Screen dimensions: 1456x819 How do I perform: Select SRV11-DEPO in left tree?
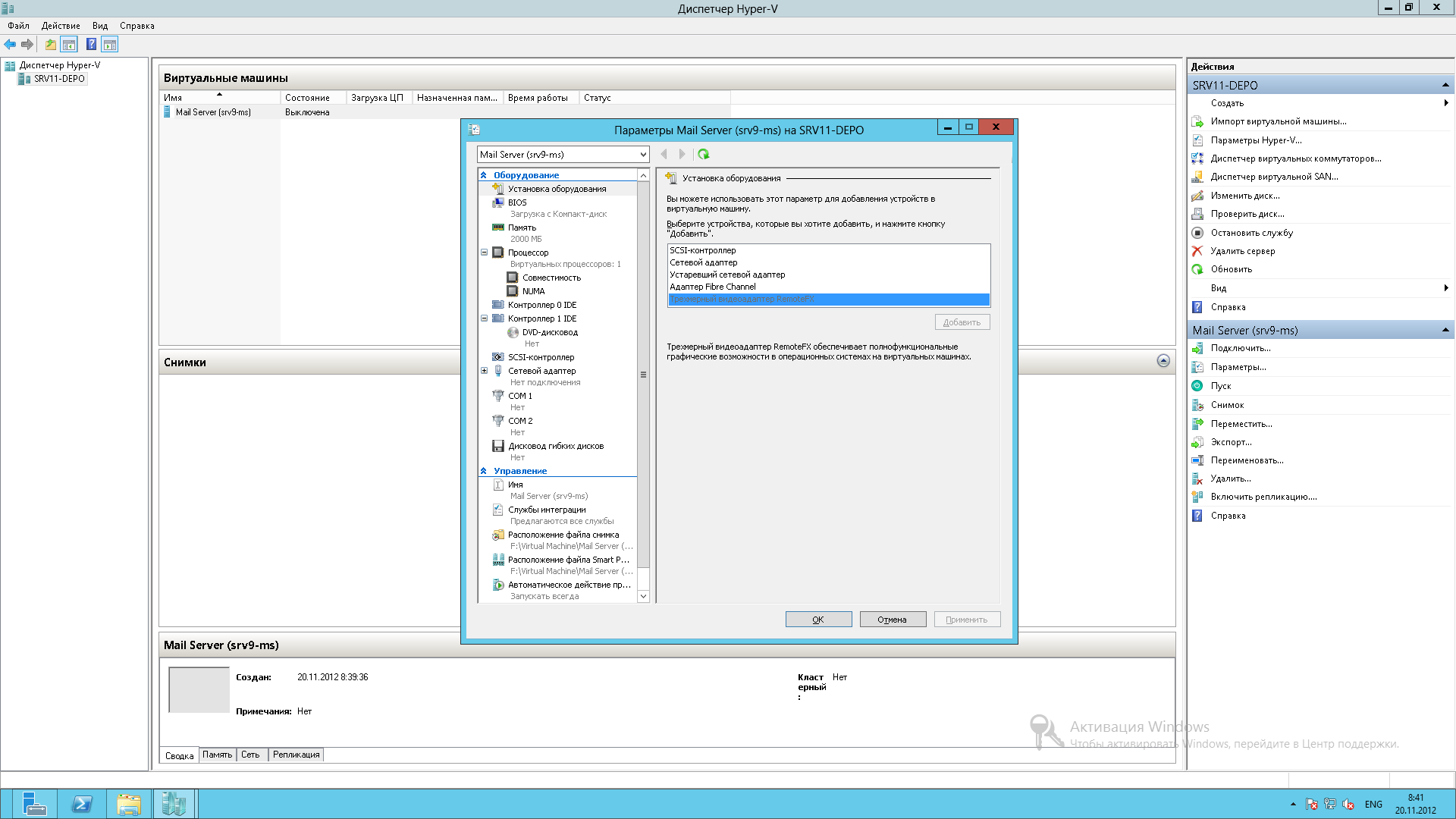tap(59, 79)
